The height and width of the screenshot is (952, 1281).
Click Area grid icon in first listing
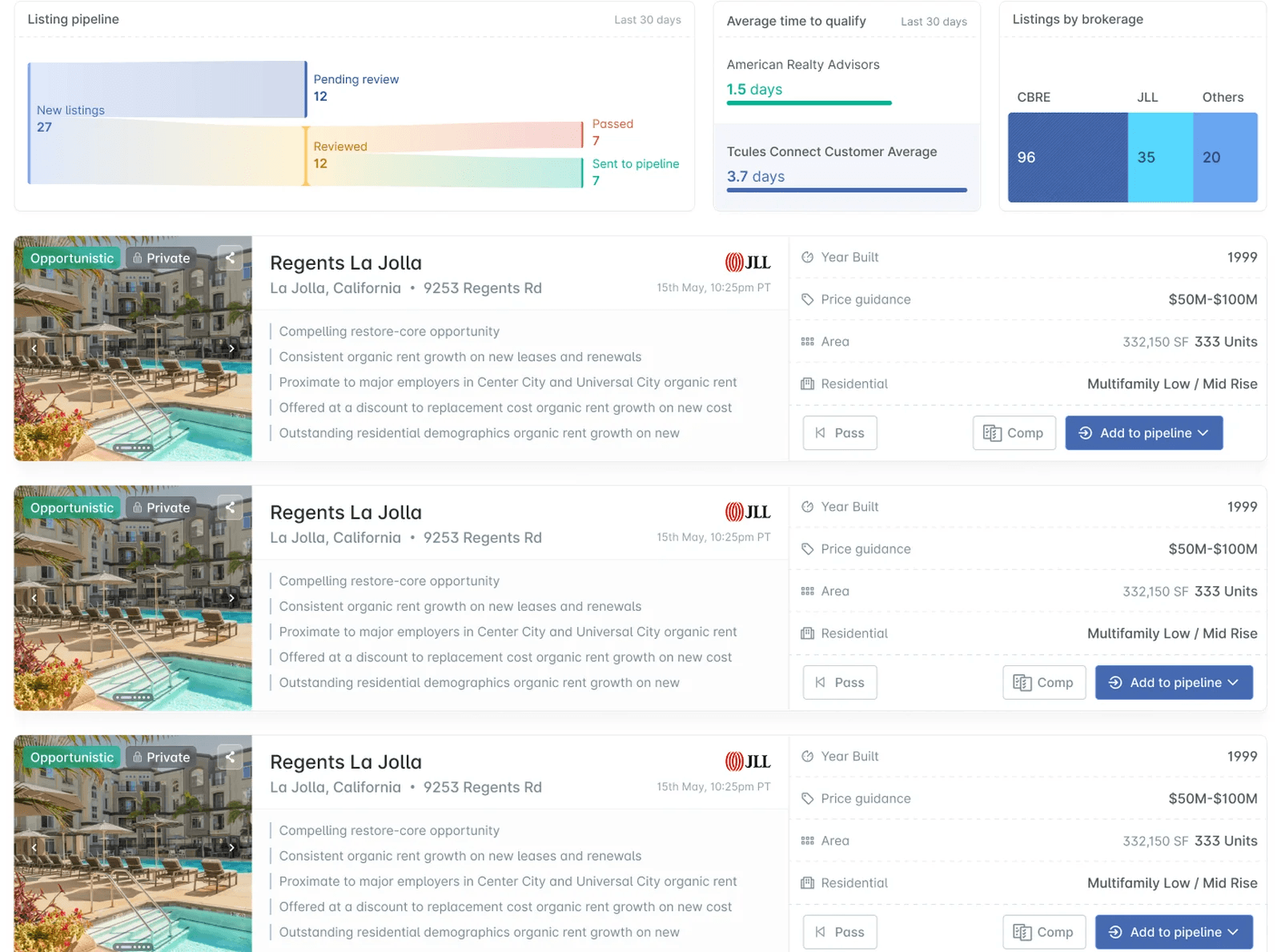point(807,342)
